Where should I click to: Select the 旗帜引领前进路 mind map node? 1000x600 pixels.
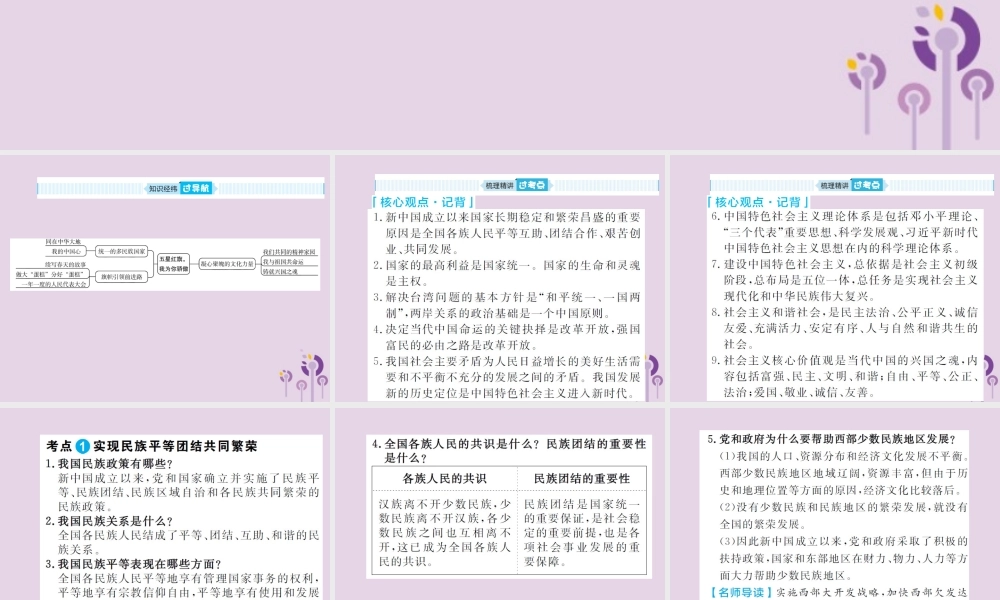[121, 277]
